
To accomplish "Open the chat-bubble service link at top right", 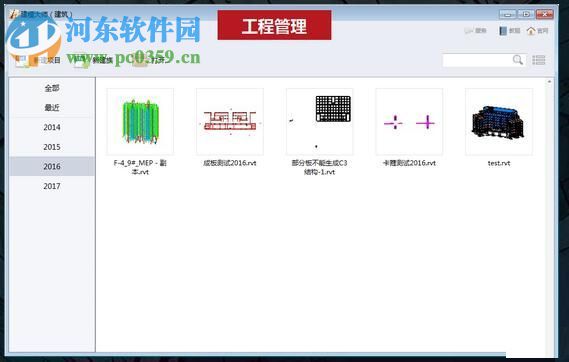I will (x=475, y=31).
